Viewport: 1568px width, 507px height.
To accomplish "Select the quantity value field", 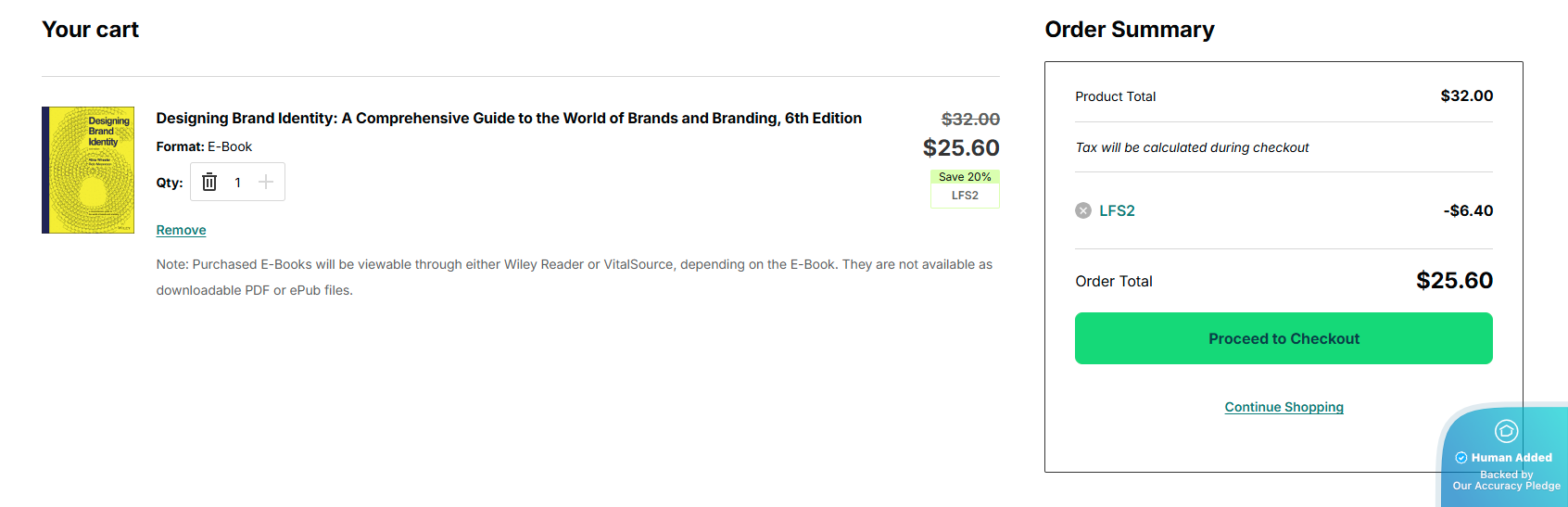I will [238, 183].
